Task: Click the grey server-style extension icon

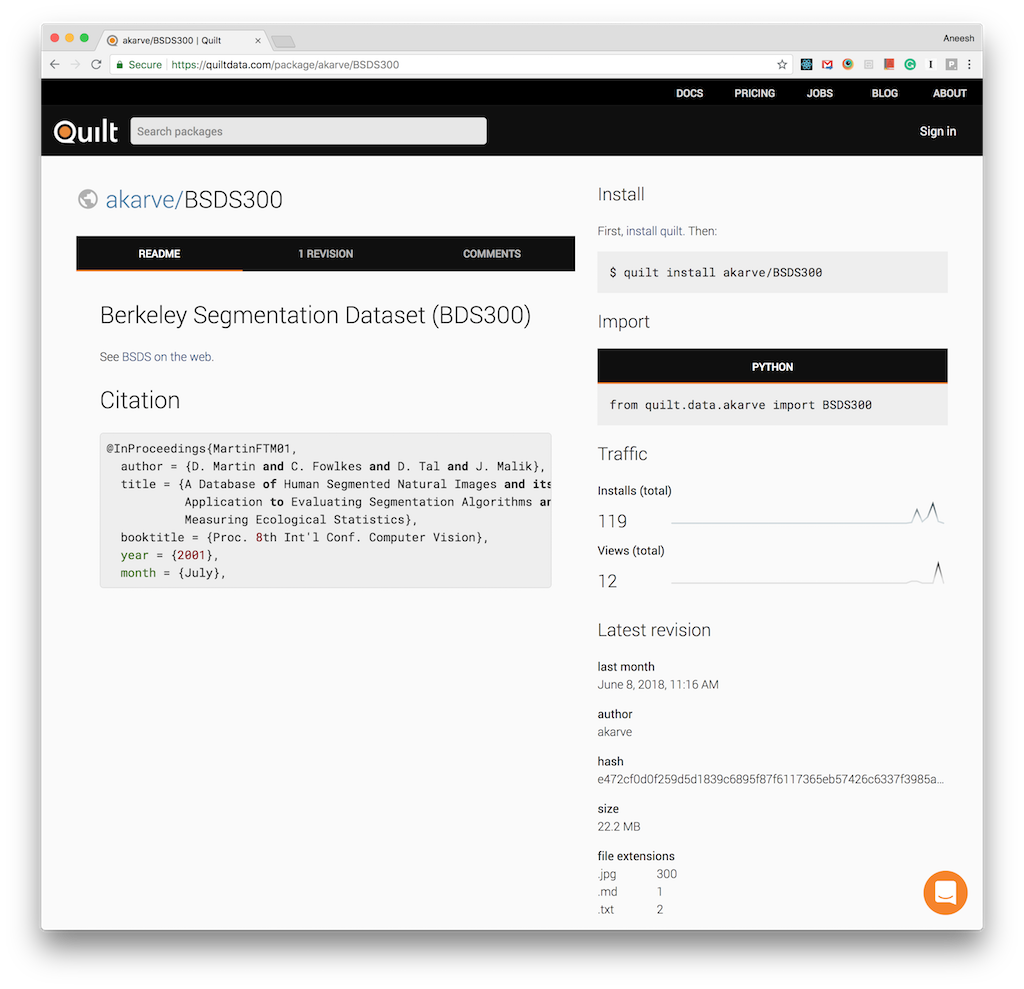Action: [869, 64]
